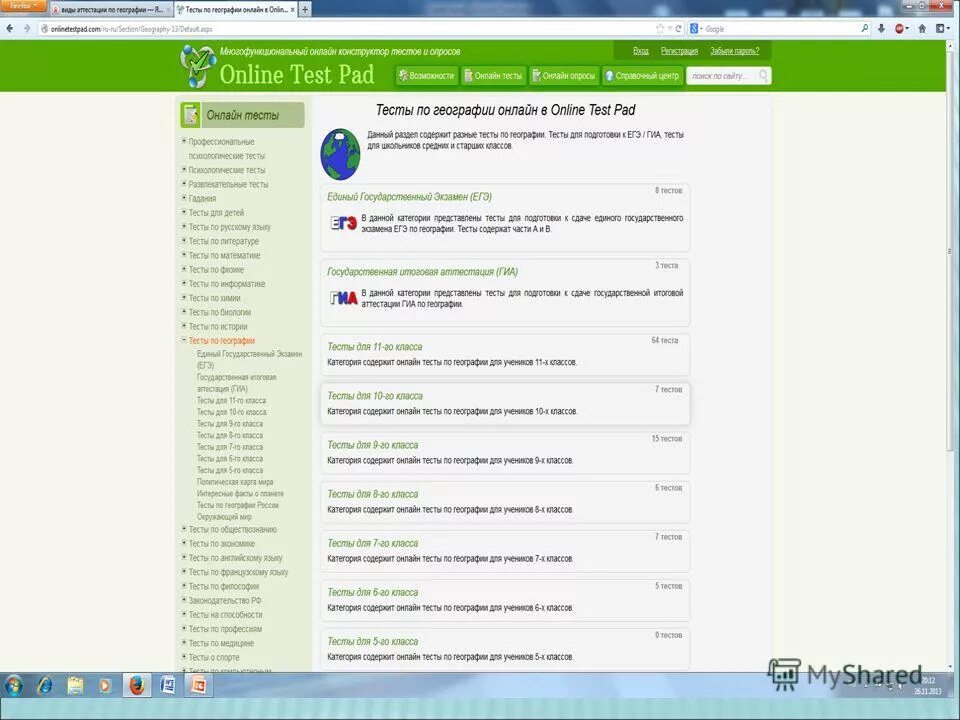This screenshot has width=960, height=720.
Task: Click the ЕГЭ category badge icon
Action: 341,222
